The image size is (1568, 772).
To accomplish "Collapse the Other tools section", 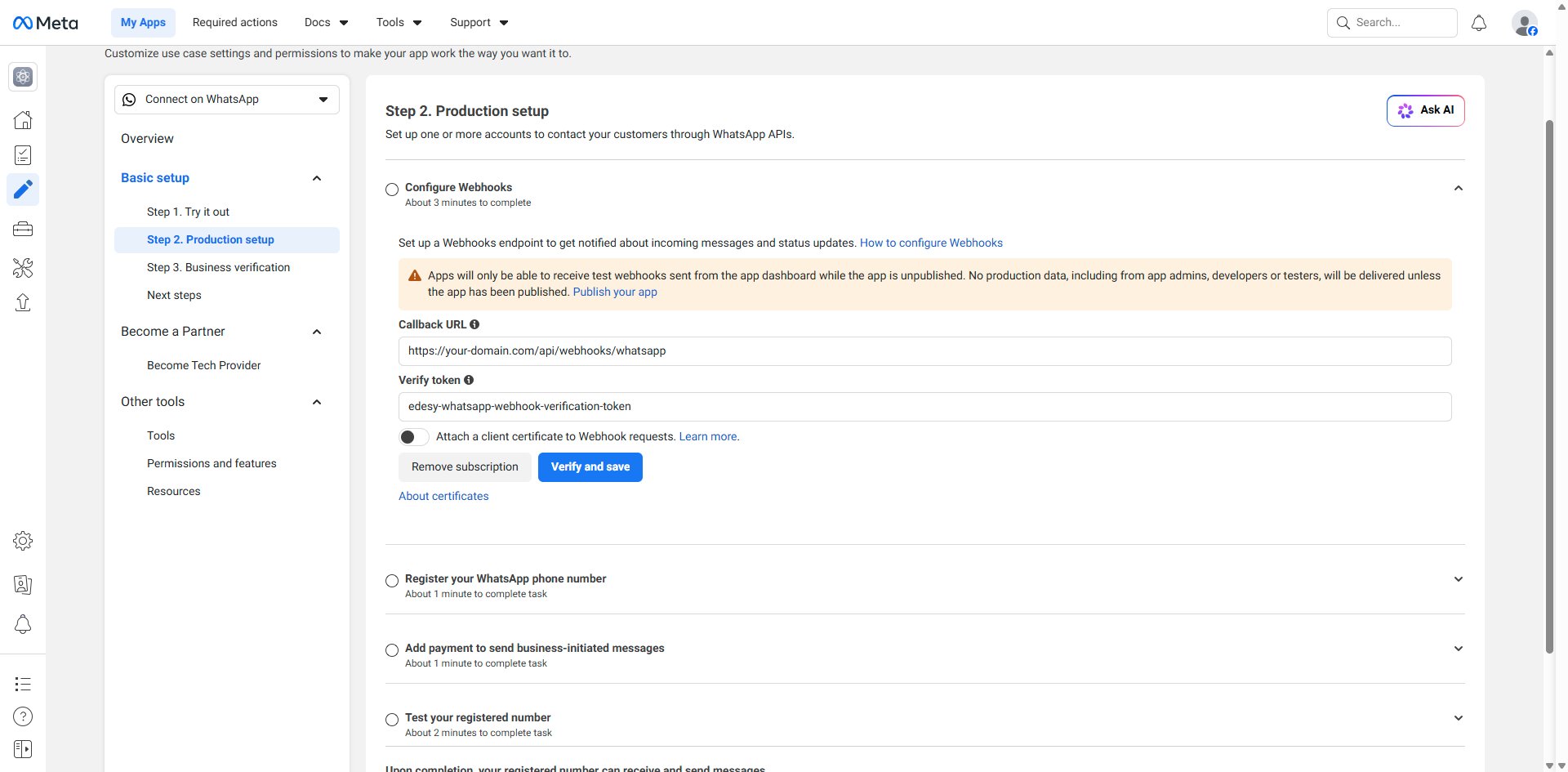I will [317, 402].
